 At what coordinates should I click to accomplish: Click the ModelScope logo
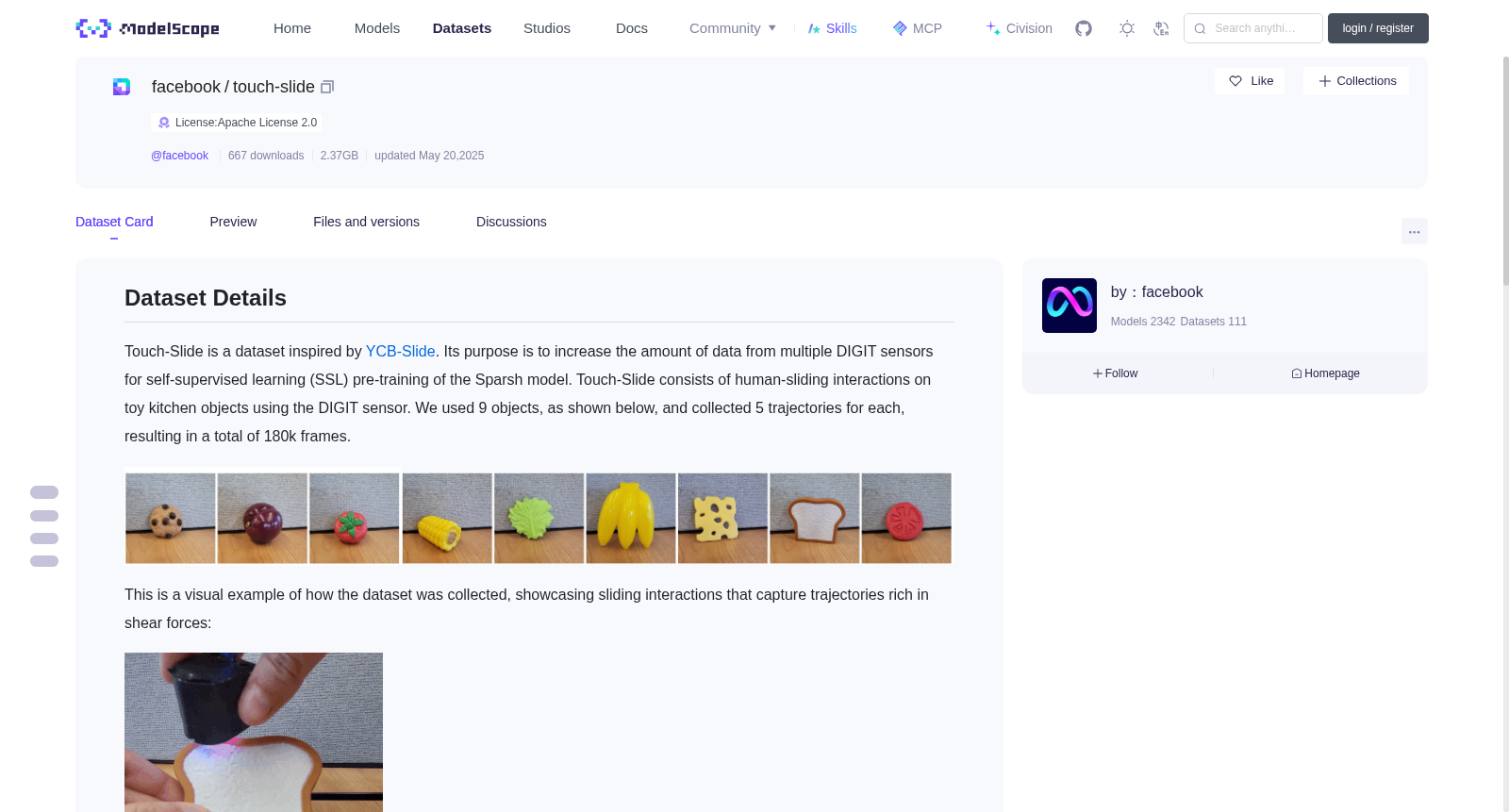(147, 28)
